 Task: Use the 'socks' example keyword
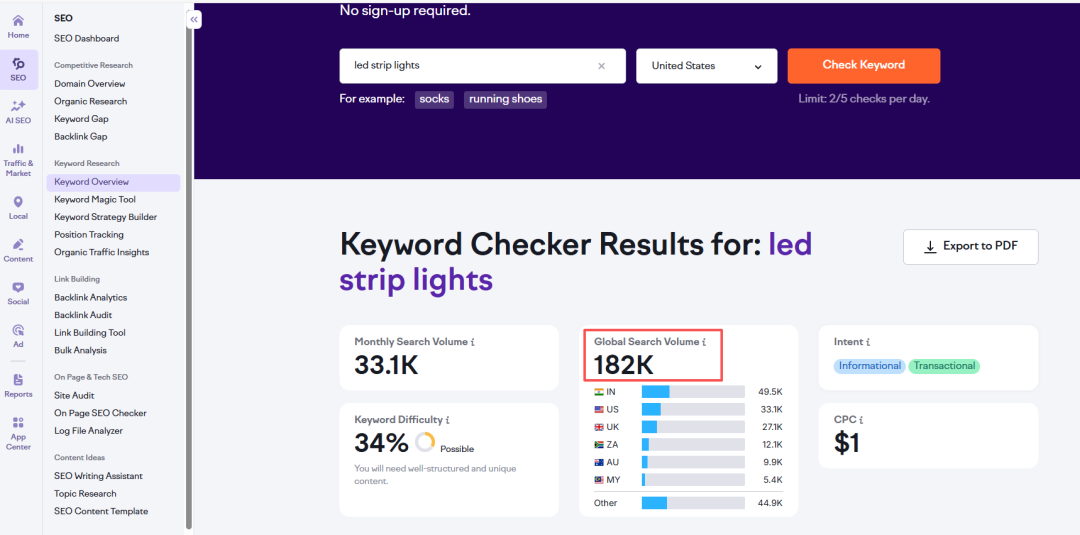(434, 99)
